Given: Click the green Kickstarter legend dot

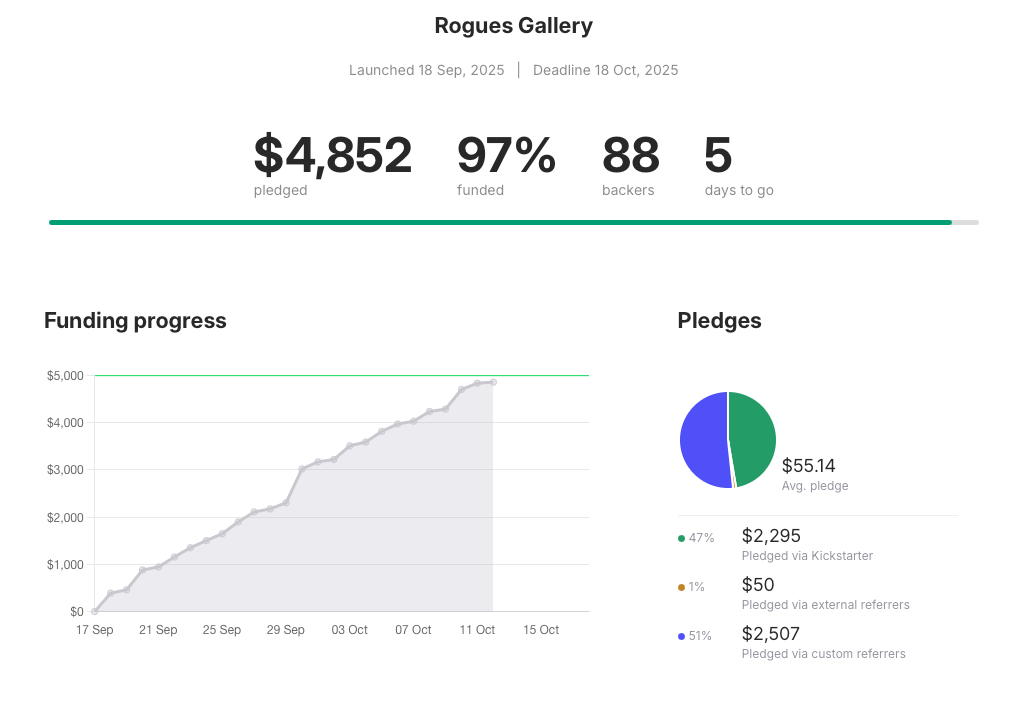Looking at the screenshot, I should tap(681, 538).
